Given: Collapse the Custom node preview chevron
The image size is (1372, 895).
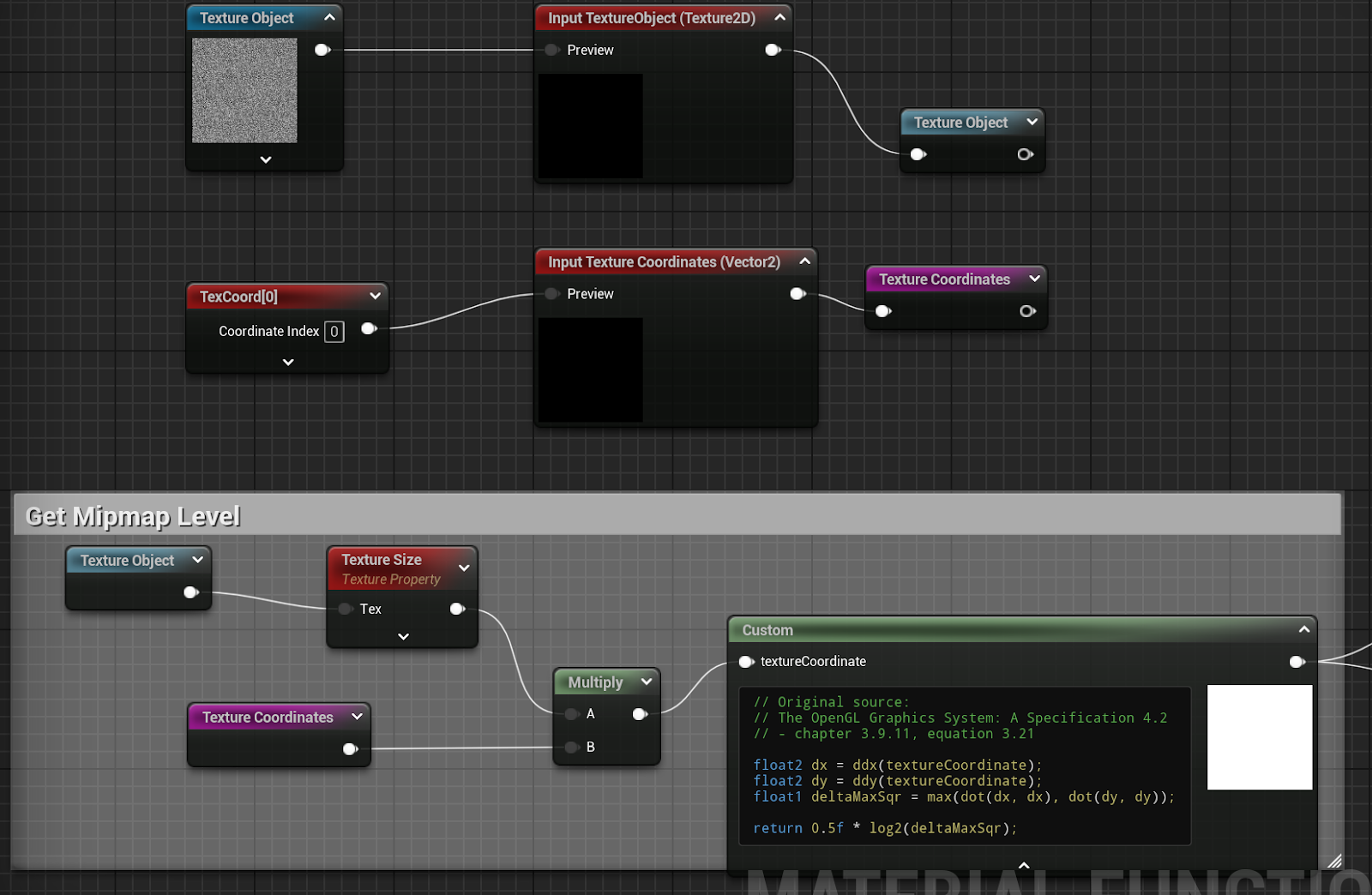Looking at the screenshot, I should tap(1304, 629).
